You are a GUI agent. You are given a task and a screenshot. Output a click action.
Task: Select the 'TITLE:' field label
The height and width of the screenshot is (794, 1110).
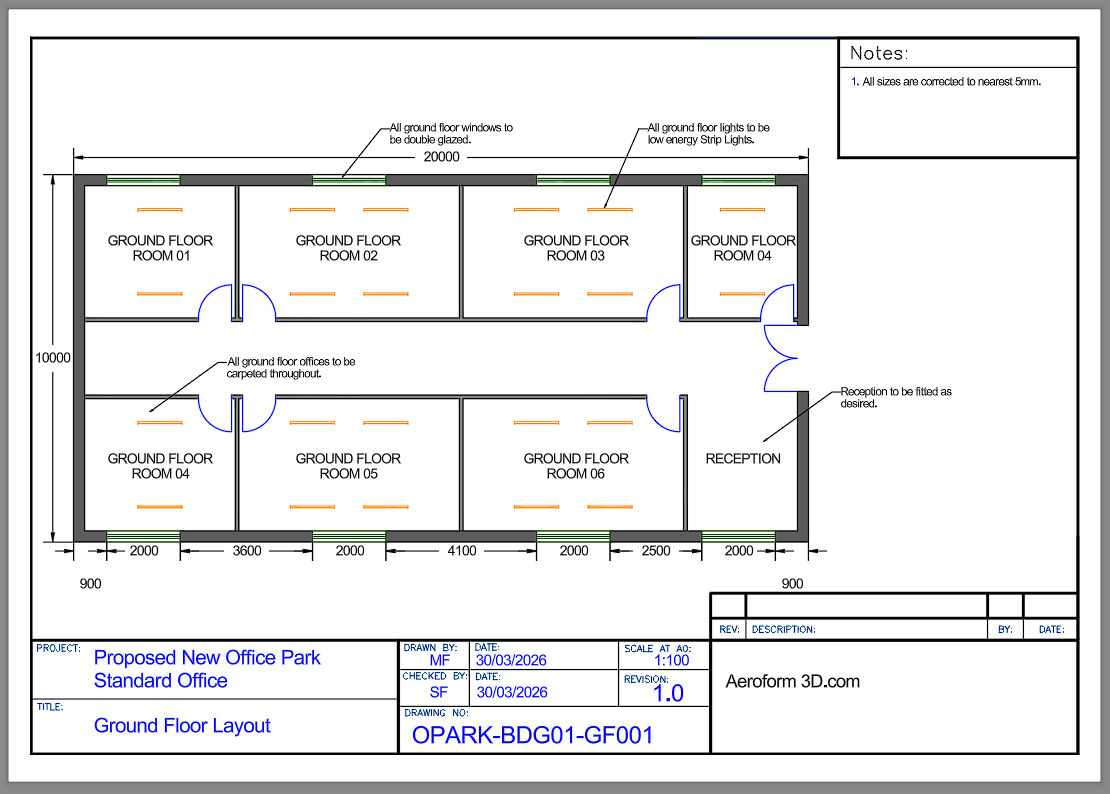50,706
